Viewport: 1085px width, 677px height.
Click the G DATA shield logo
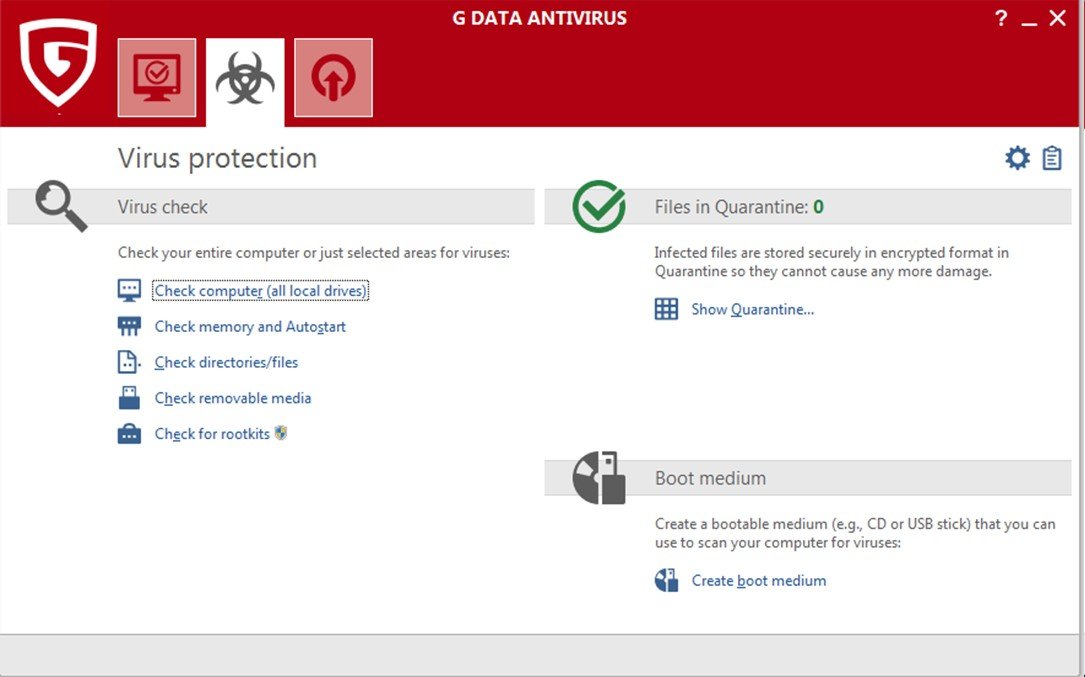click(x=58, y=62)
